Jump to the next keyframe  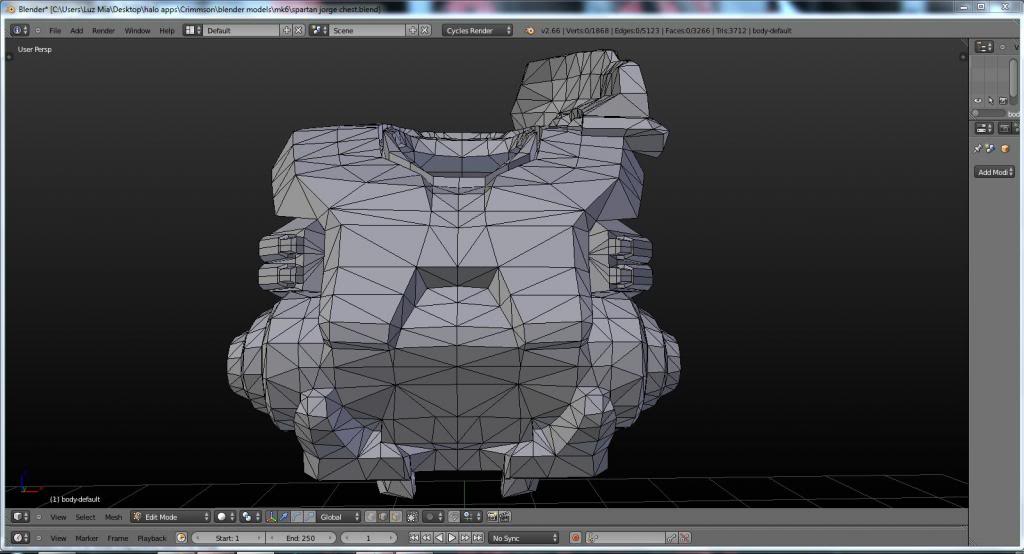[x=465, y=538]
